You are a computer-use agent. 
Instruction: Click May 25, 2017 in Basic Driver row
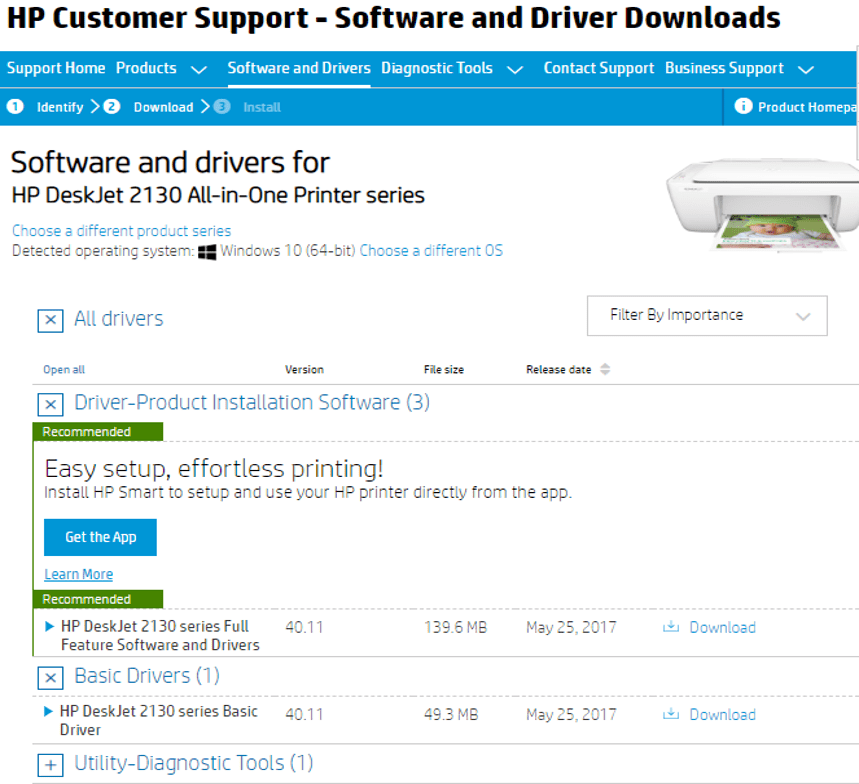[571, 714]
